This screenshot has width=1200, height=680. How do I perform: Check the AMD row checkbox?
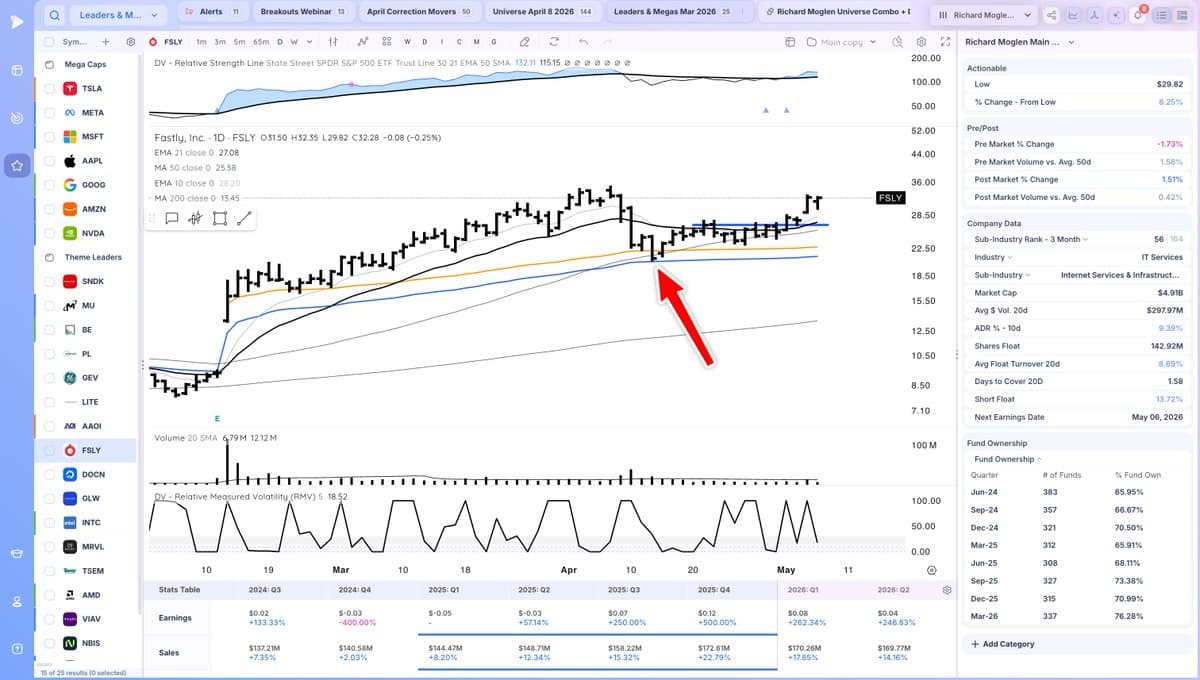click(49, 595)
